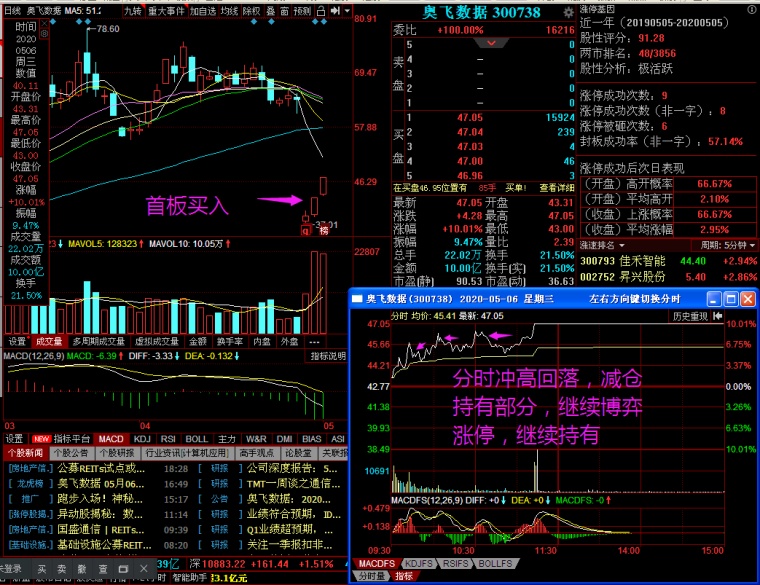Expand the chart toolbar dropdown arrow
The height and width of the screenshot is (585, 760).
click(347, 11)
